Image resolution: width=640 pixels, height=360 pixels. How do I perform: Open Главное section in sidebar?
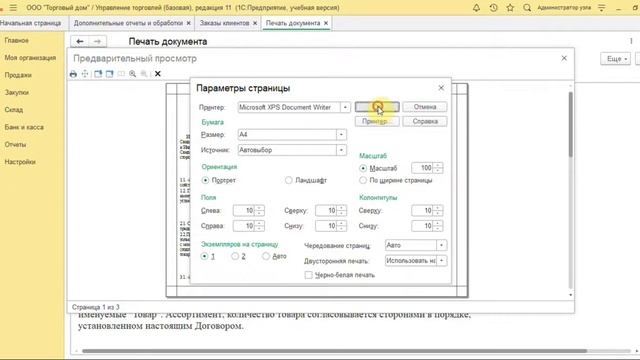(x=17, y=40)
